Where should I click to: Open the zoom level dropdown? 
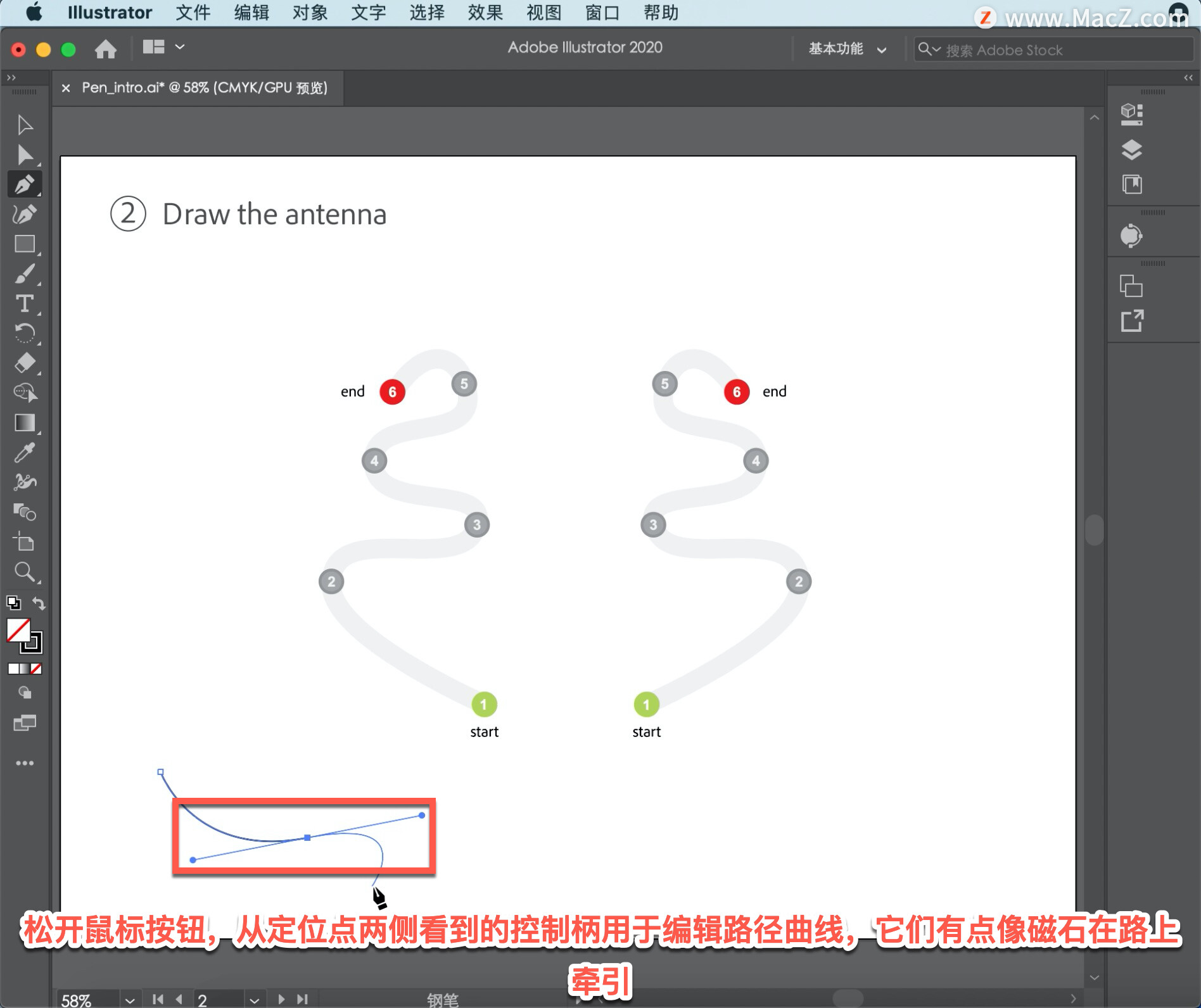tap(129, 1000)
